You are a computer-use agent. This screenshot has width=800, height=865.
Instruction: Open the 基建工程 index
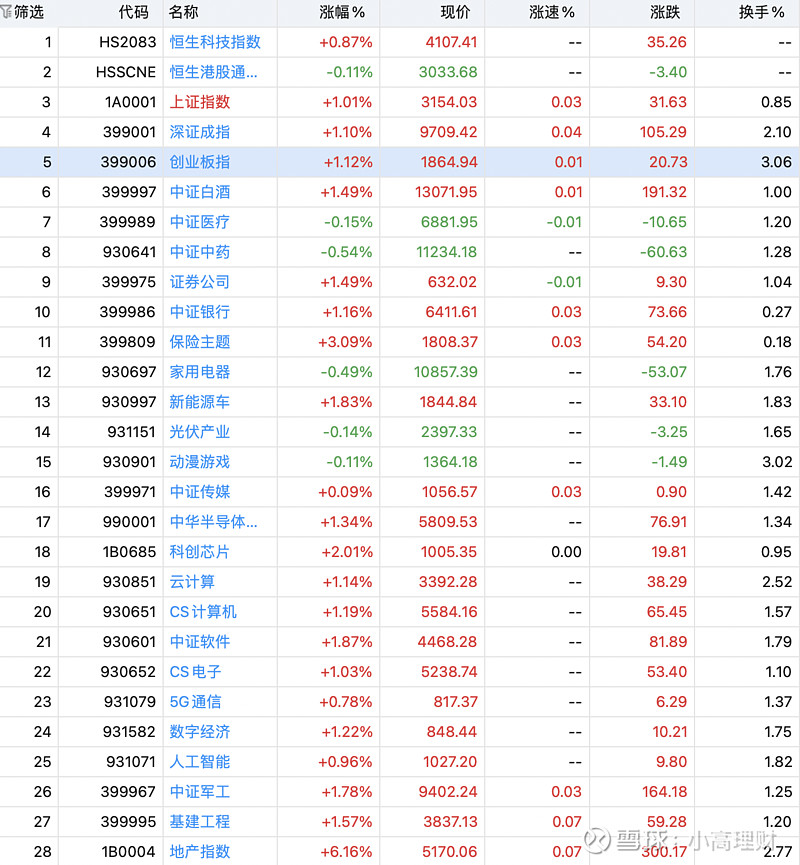(200, 821)
